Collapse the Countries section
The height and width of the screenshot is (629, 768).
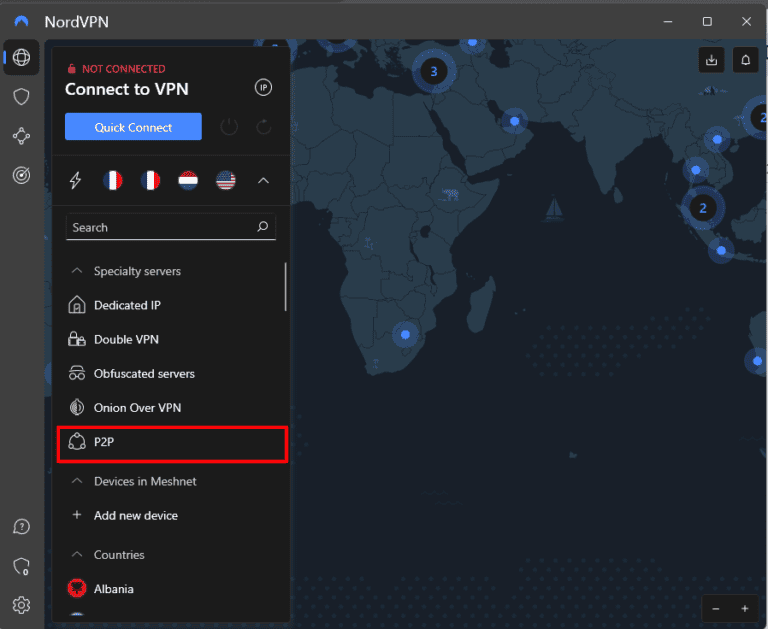tap(76, 554)
